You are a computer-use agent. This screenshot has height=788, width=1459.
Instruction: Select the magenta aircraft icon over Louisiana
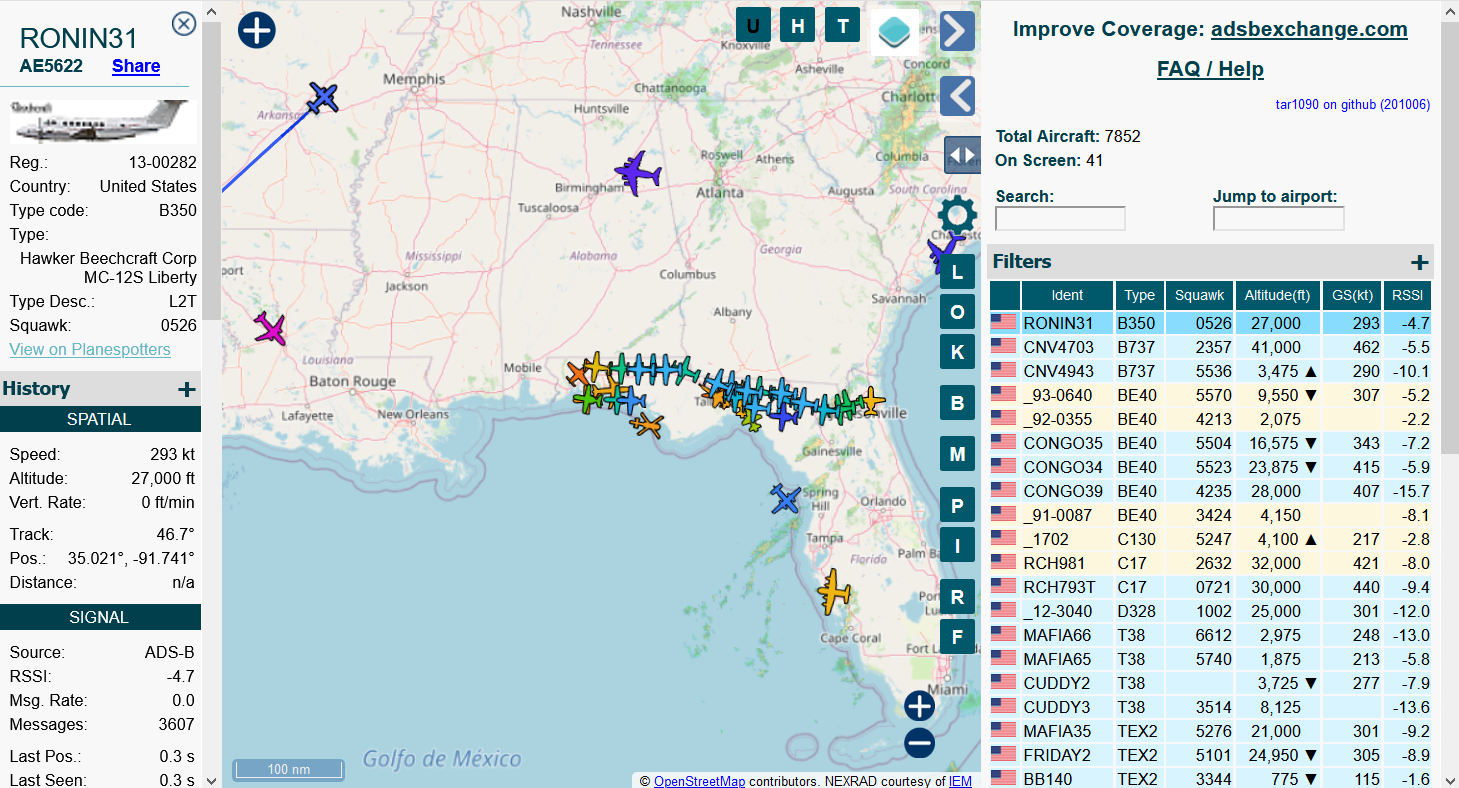(269, 329)
